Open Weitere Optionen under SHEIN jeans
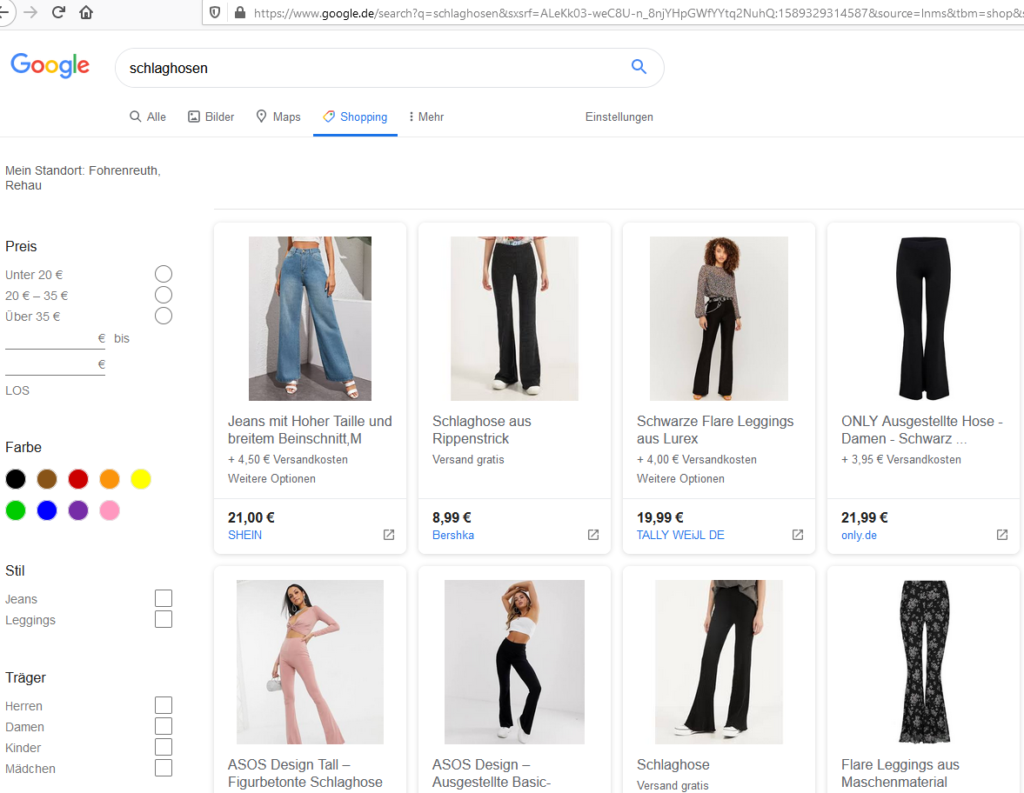Screen dimensions: 1024x793 (x=271, y=479)
